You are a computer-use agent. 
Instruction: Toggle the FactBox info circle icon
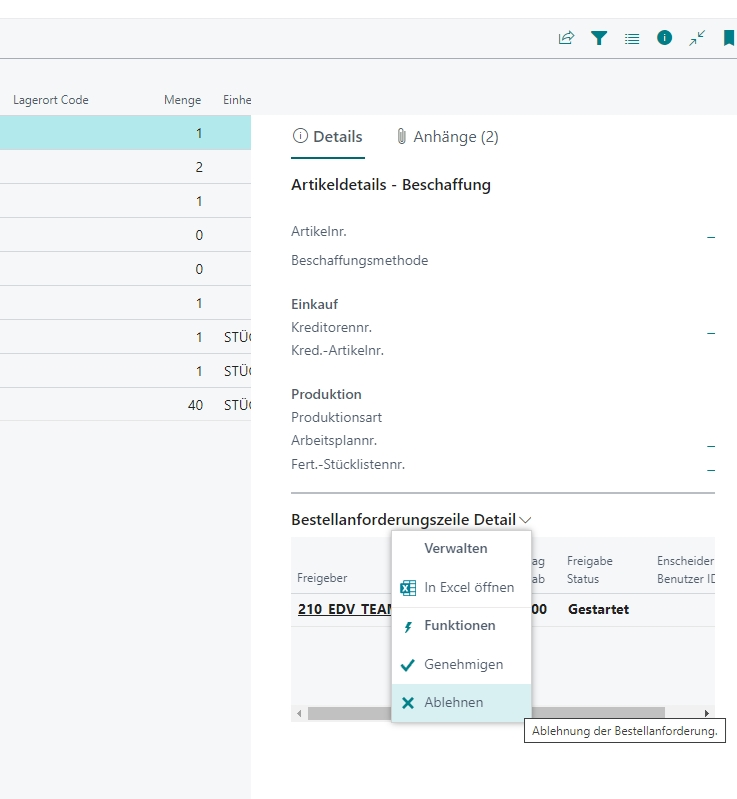coord(664,38)
